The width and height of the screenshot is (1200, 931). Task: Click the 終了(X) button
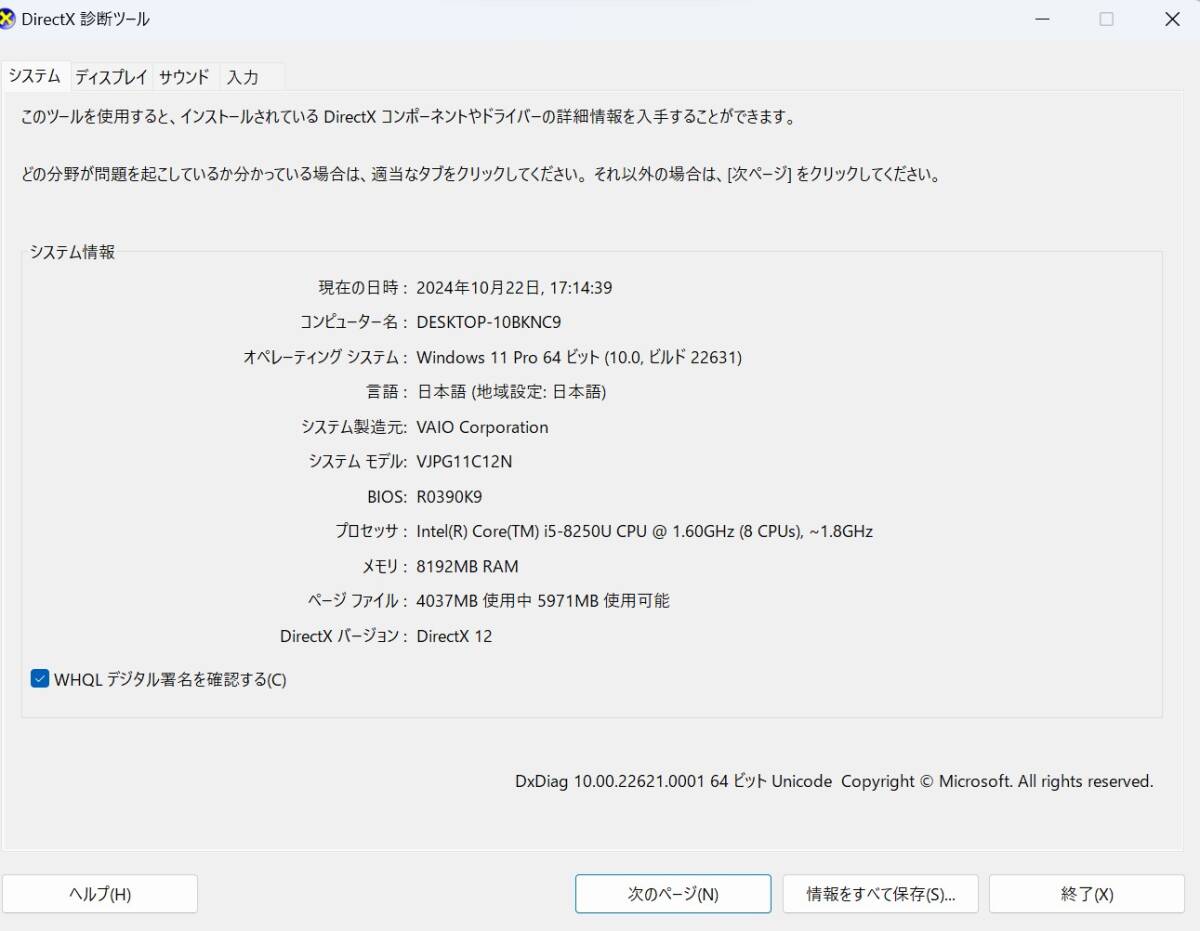[1087, 894]
